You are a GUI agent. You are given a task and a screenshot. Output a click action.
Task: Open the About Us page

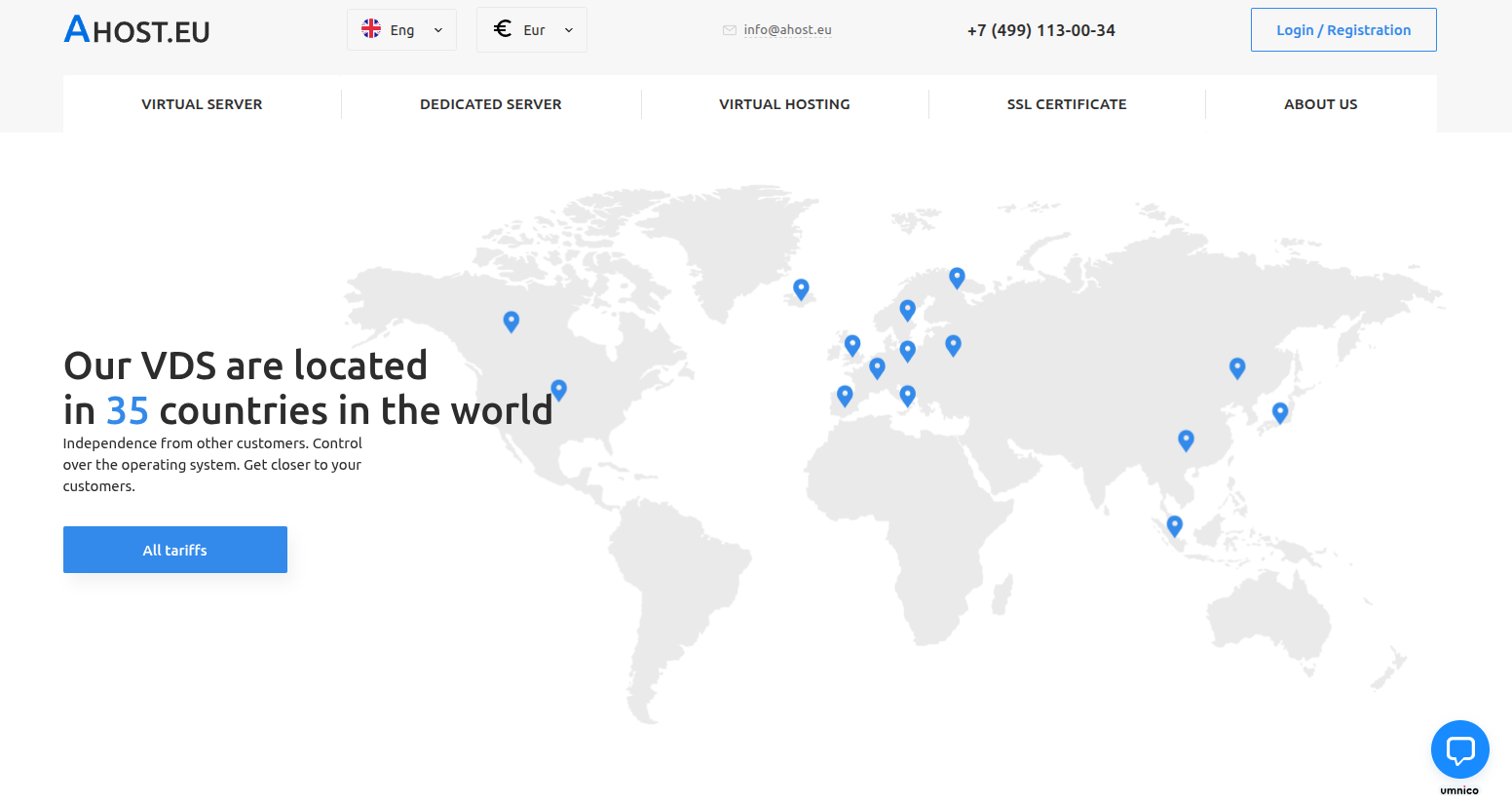(x=1320, y=104)
